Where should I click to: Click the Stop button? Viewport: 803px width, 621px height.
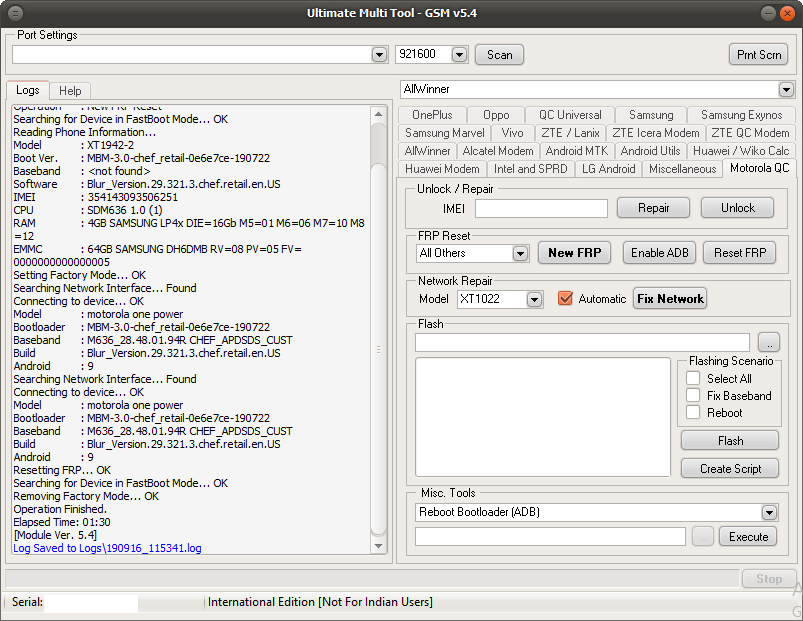click(x=769, y=579)
